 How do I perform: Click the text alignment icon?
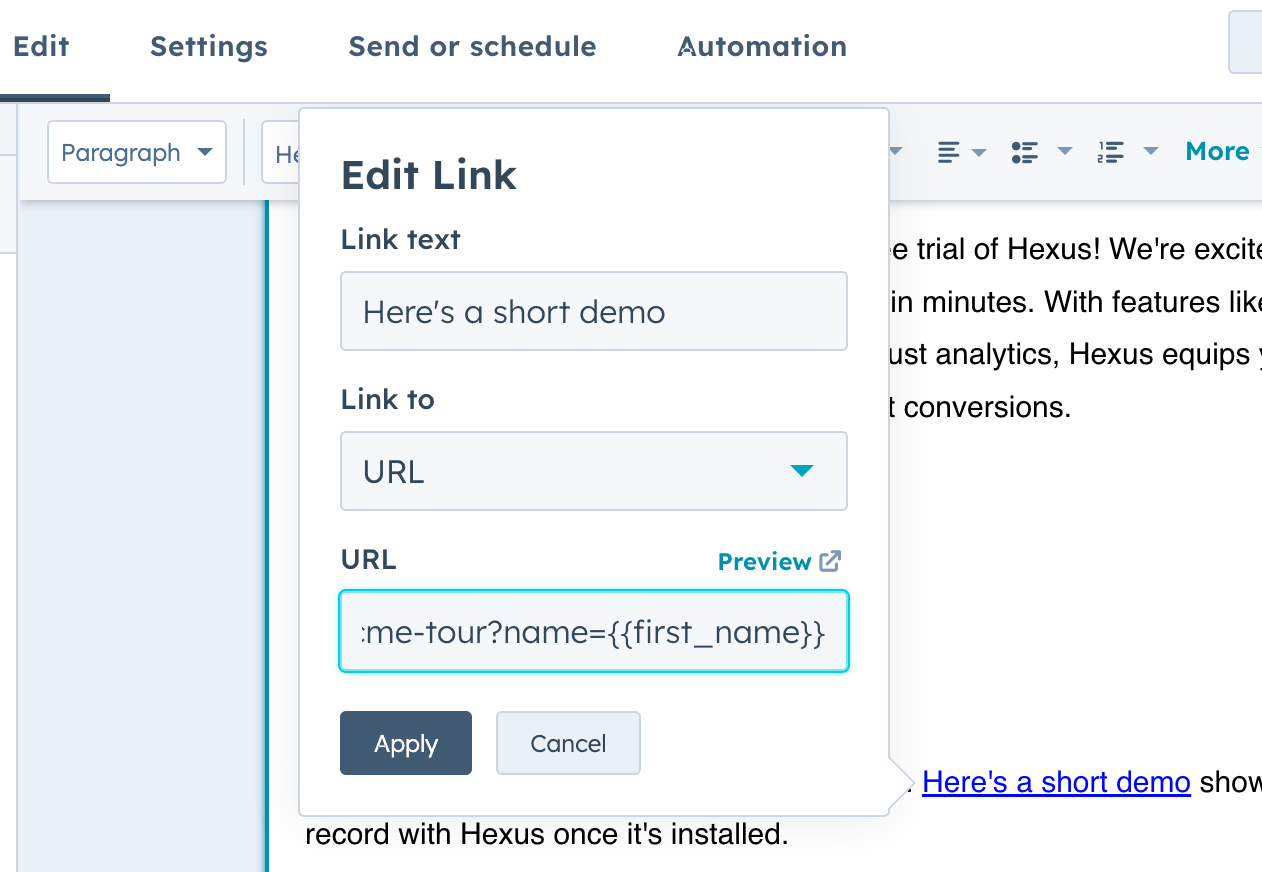click(948, 151)
